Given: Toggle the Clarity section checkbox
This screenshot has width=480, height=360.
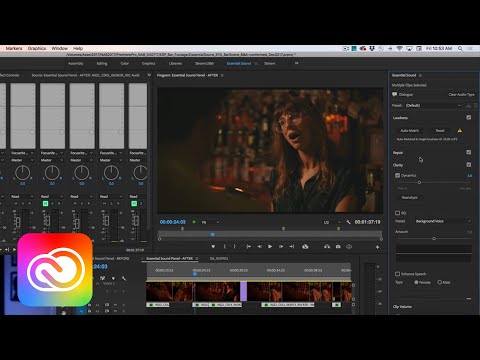Looking at the screenshot, I should click(469, 165).
